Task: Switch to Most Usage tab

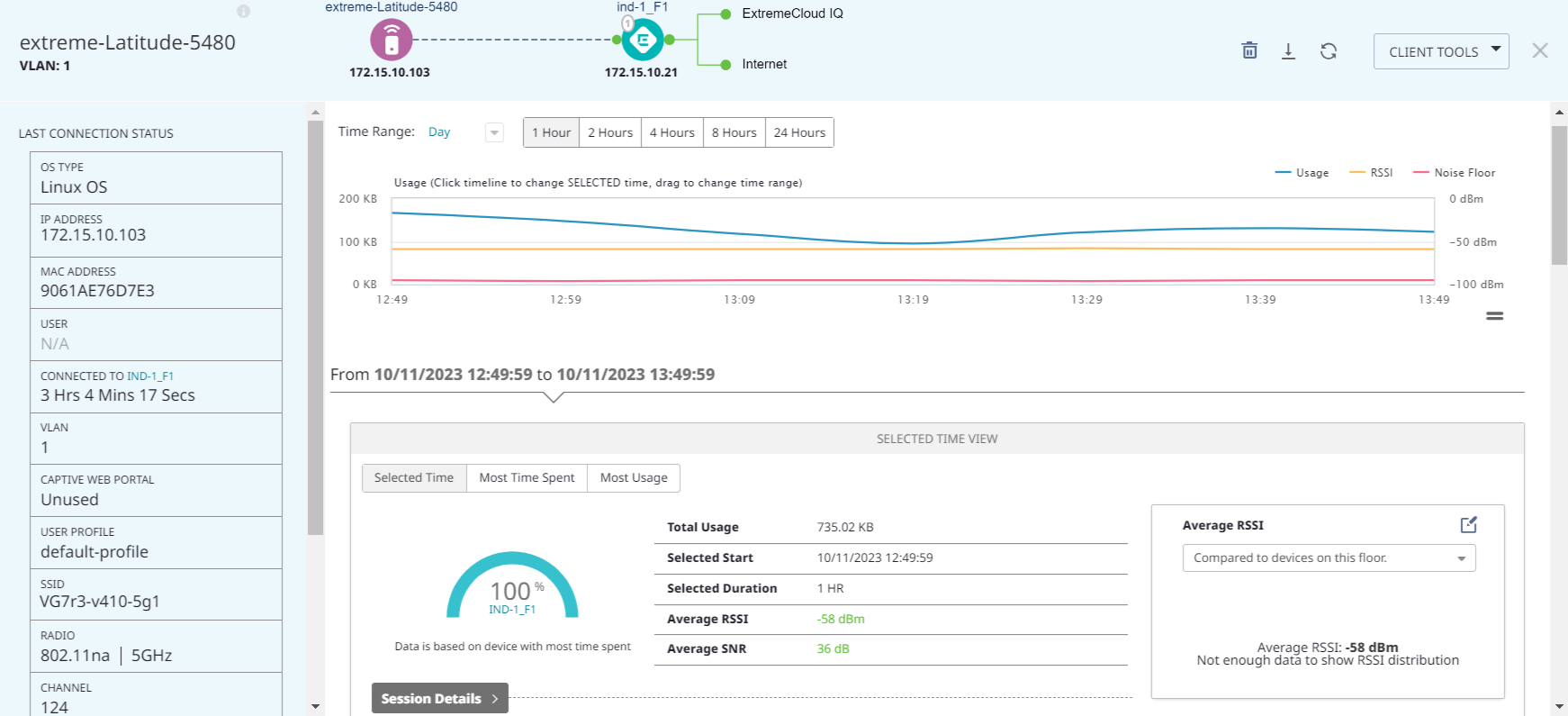Action: click(x=634, y=478)
